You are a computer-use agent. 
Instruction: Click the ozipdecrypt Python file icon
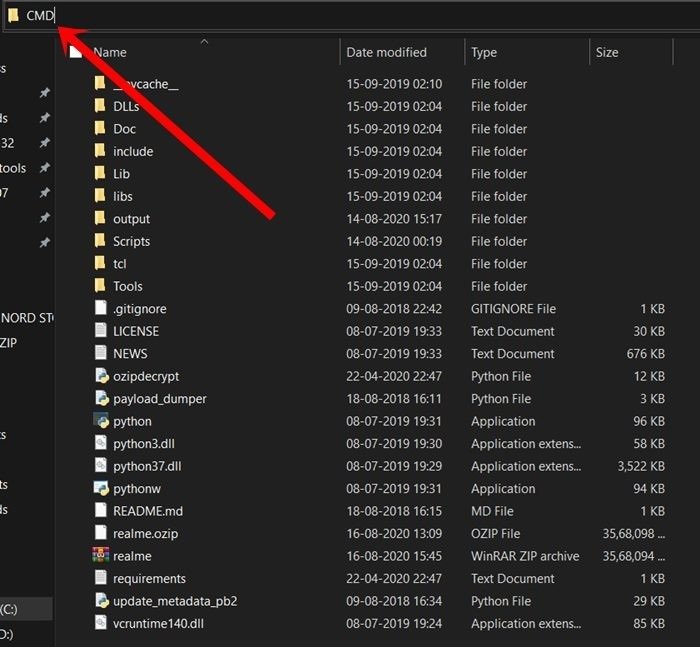[102, 376]
